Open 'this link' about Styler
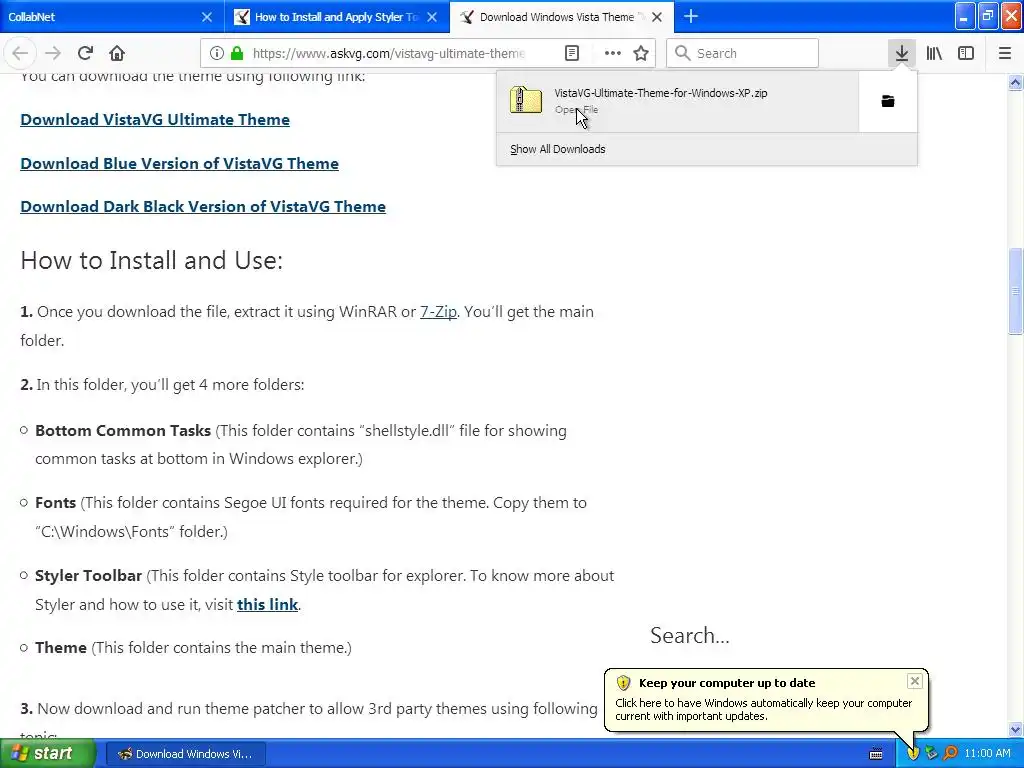This screenshot has width=1024, height=768. (x=267, y=604)
